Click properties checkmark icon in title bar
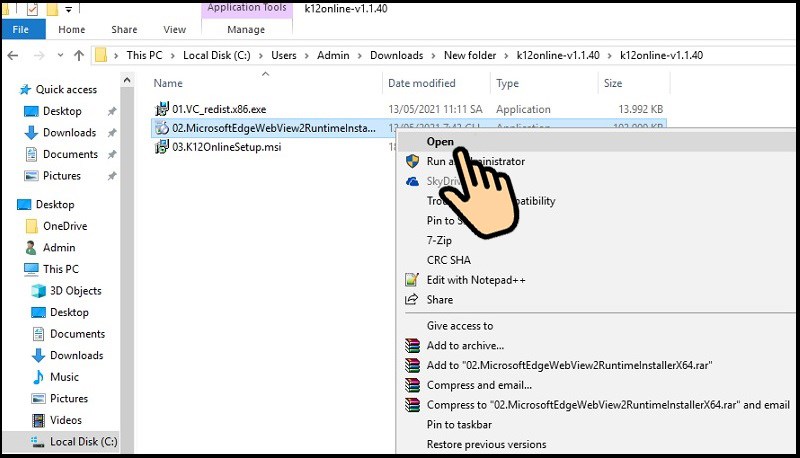 33,9
